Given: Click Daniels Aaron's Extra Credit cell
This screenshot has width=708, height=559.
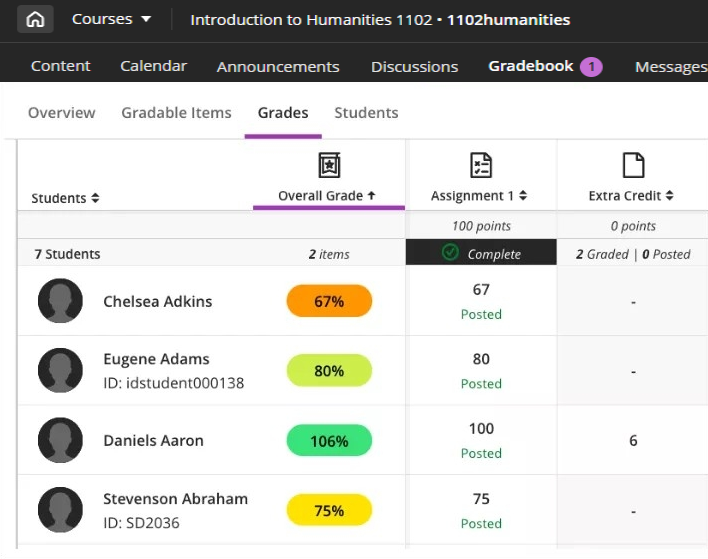Looking at the screenshot, I should [x=633, y=441].
